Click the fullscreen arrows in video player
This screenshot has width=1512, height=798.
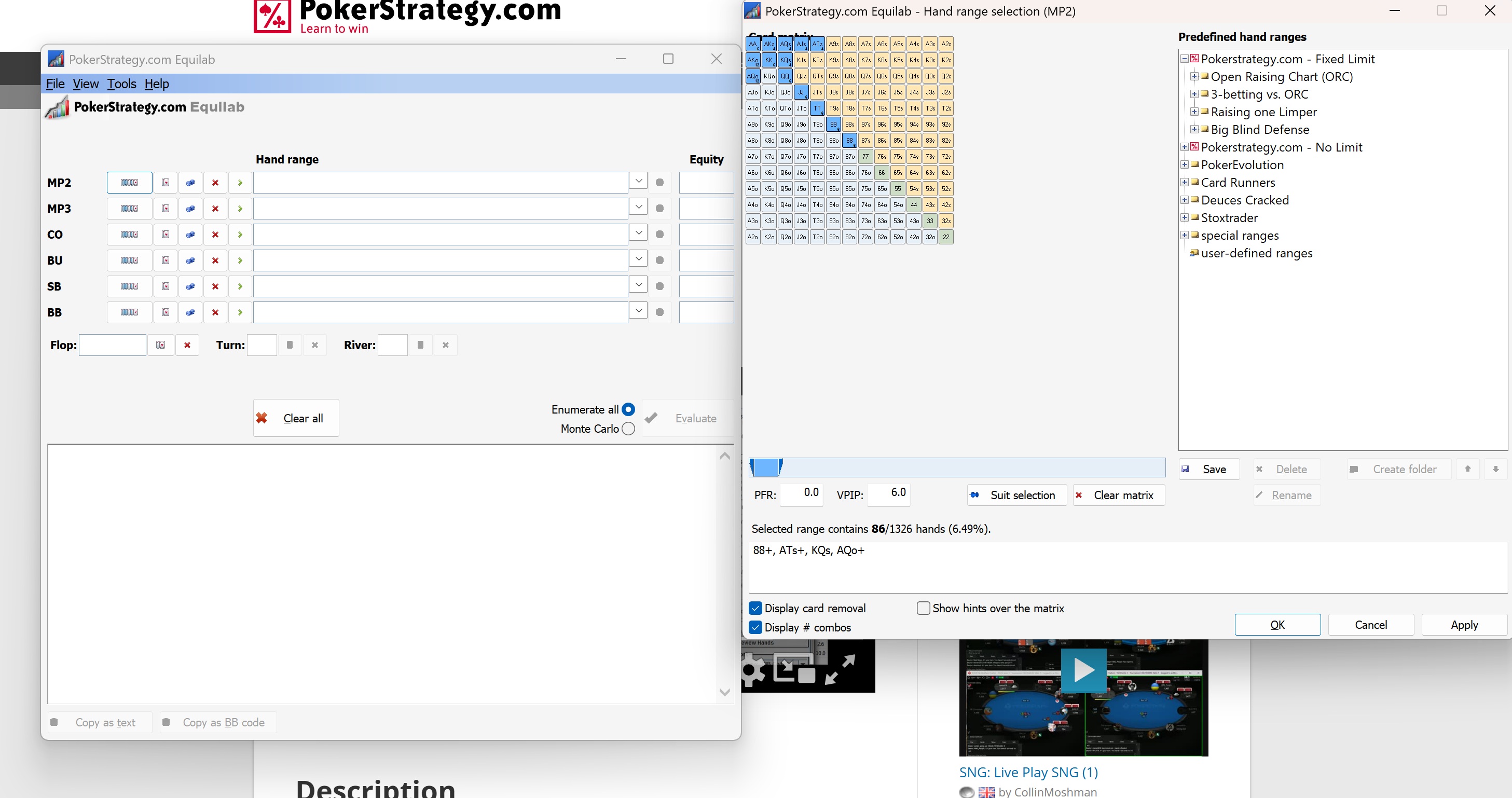[840, 670]
